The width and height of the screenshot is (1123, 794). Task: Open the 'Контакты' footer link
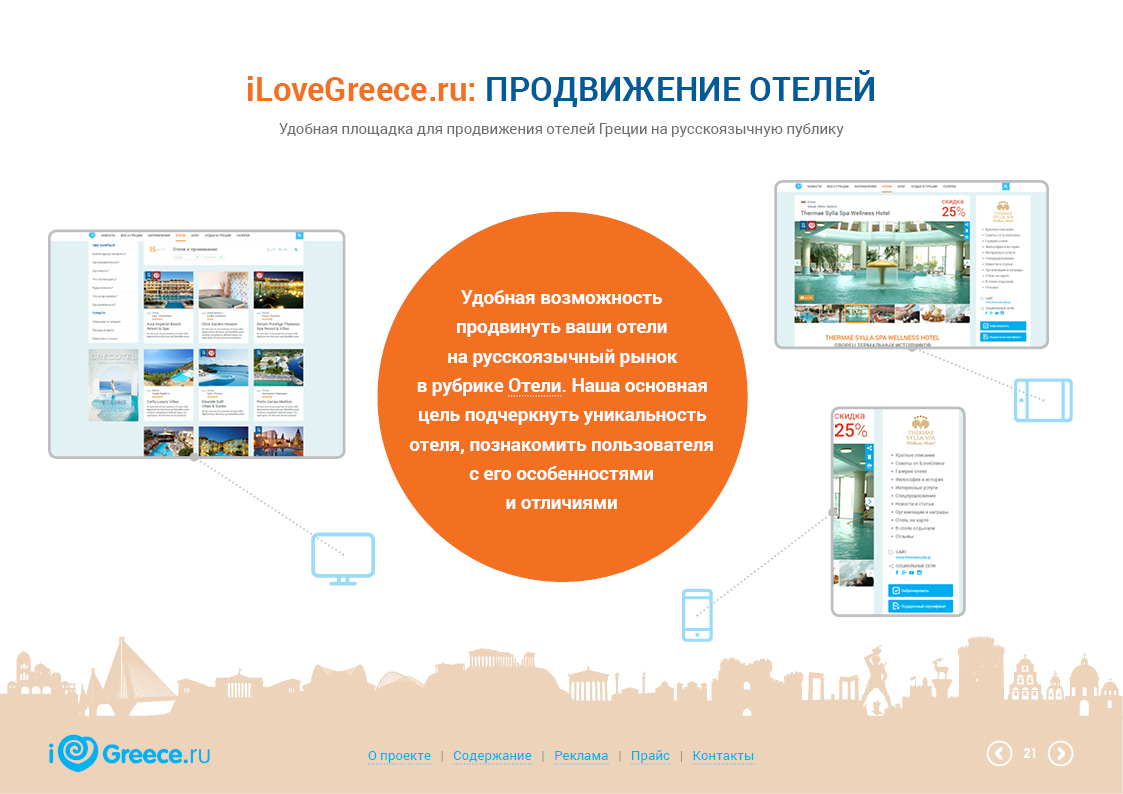click(x=723, y=756)
